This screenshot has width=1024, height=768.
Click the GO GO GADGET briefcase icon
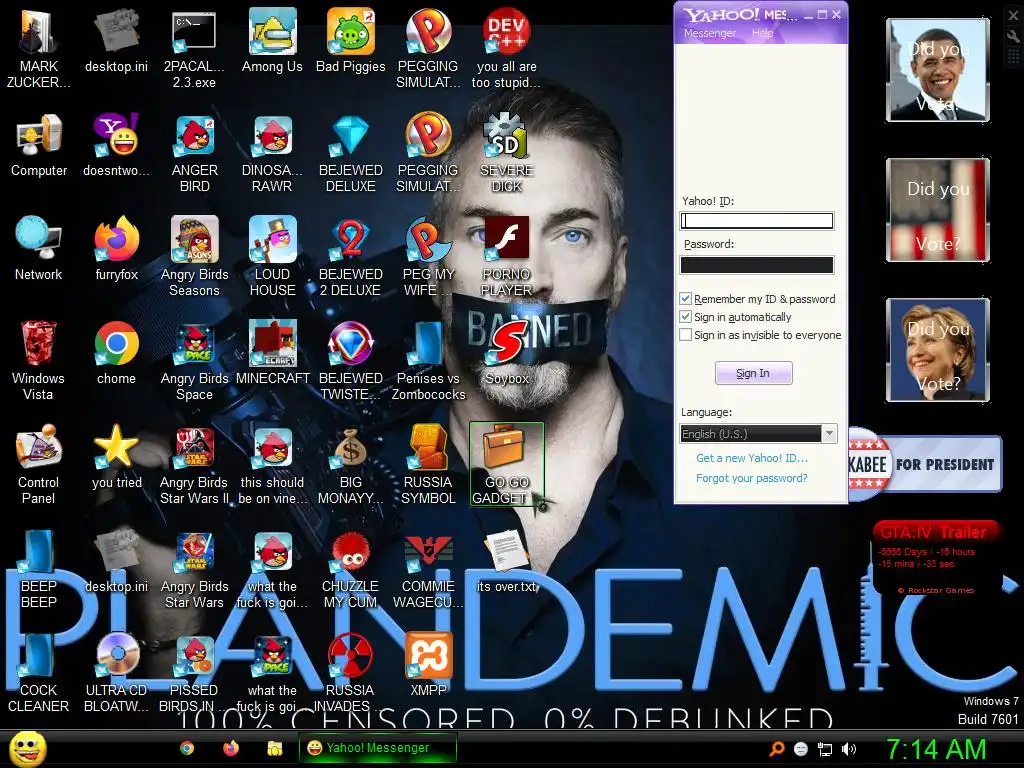point(507,464)
